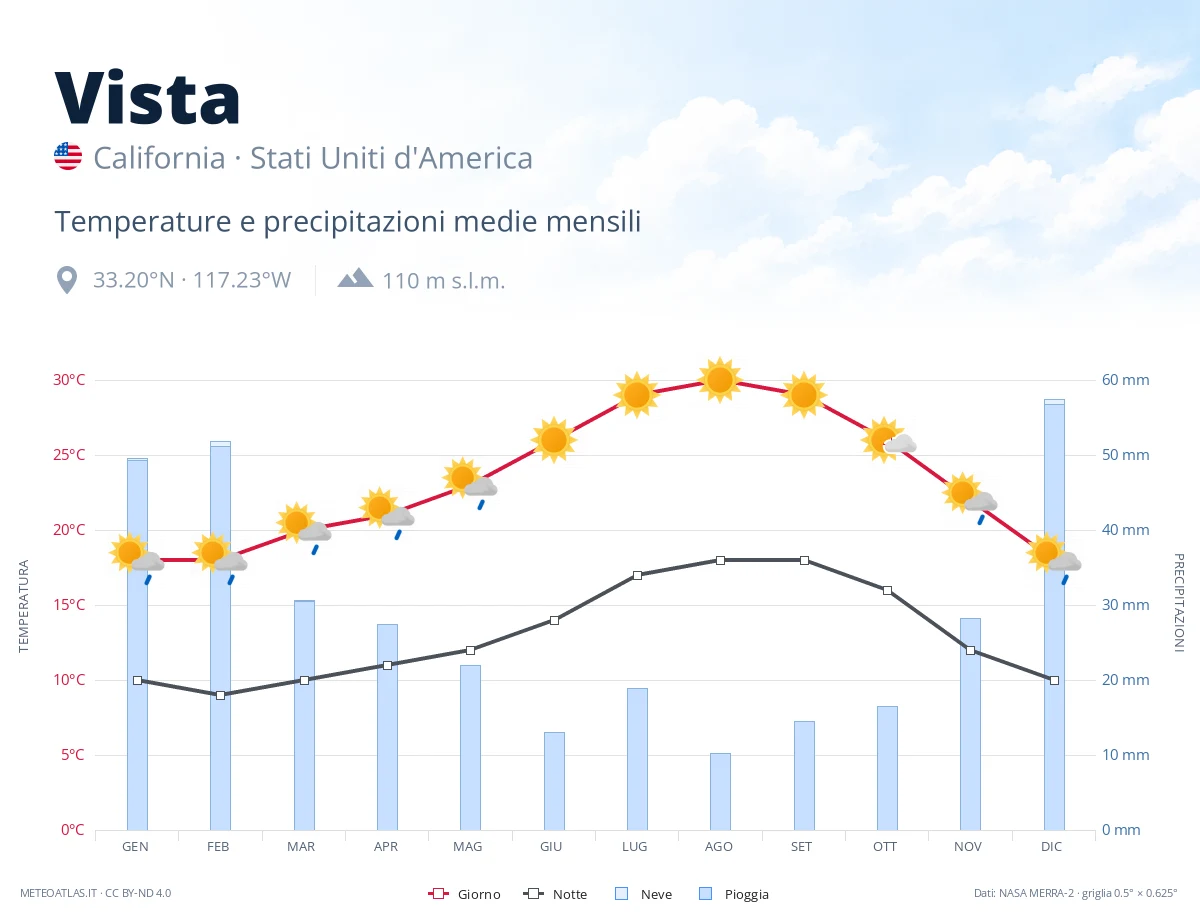Click the Notte legend marker
Image resolution: width=1200 pixels, height=920 pixels.
click(533, 894)
